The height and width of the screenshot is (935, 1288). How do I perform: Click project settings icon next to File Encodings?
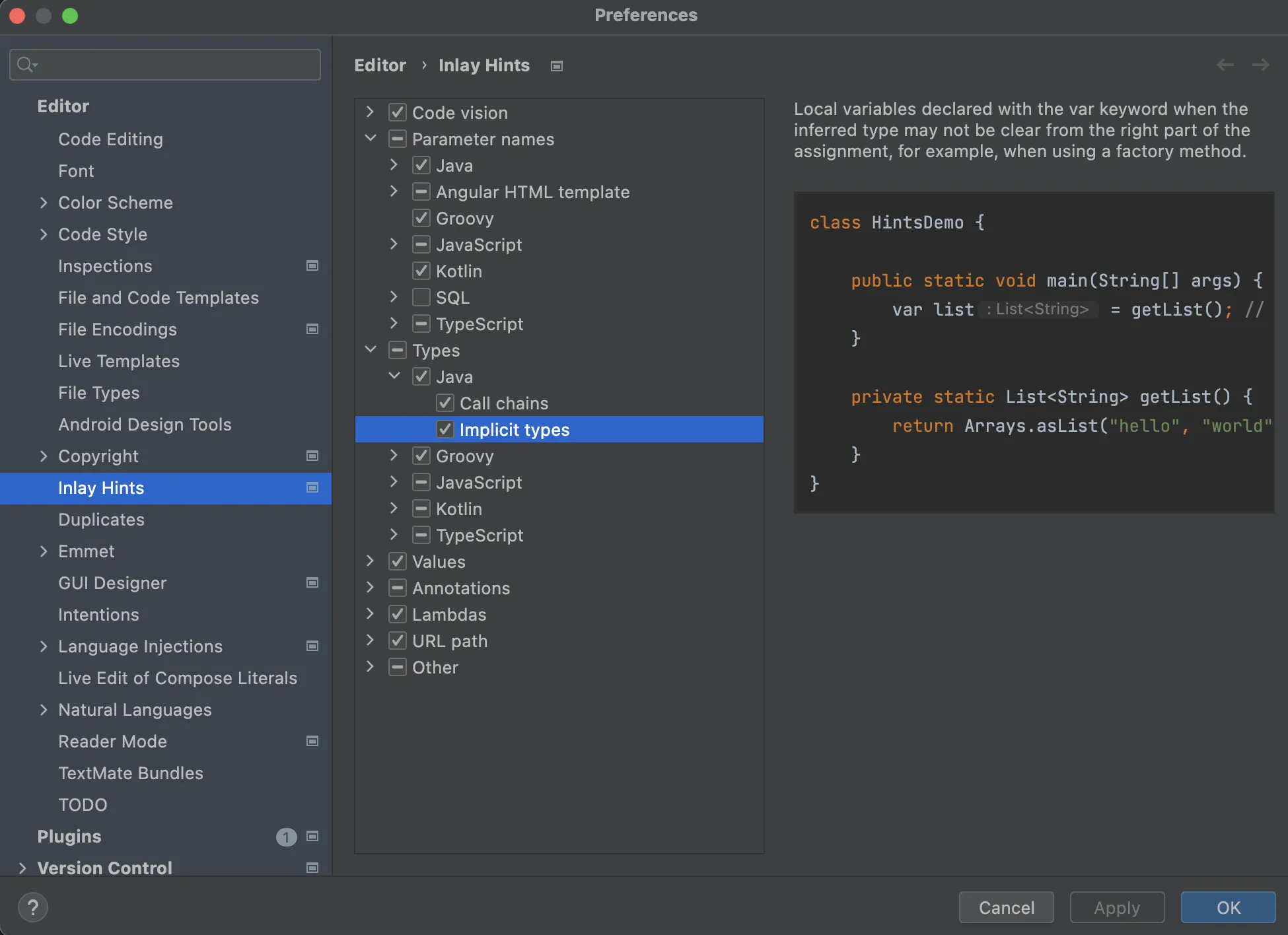312,329
